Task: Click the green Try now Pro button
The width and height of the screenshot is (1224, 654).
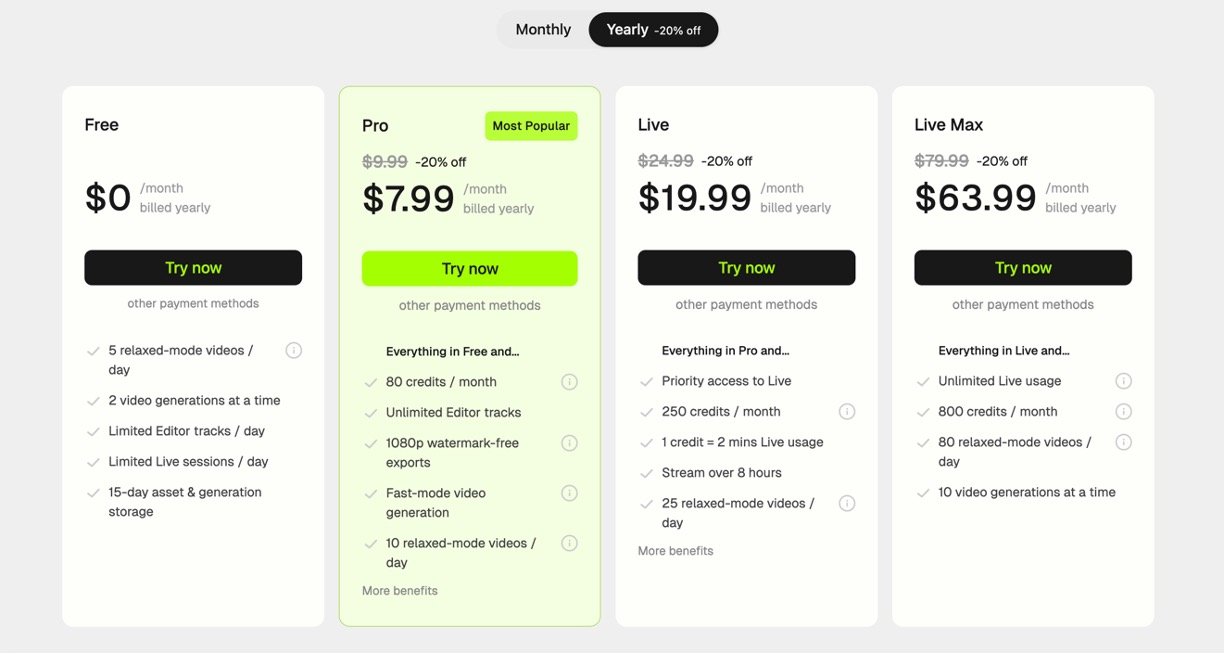Action: click(470, 269)
